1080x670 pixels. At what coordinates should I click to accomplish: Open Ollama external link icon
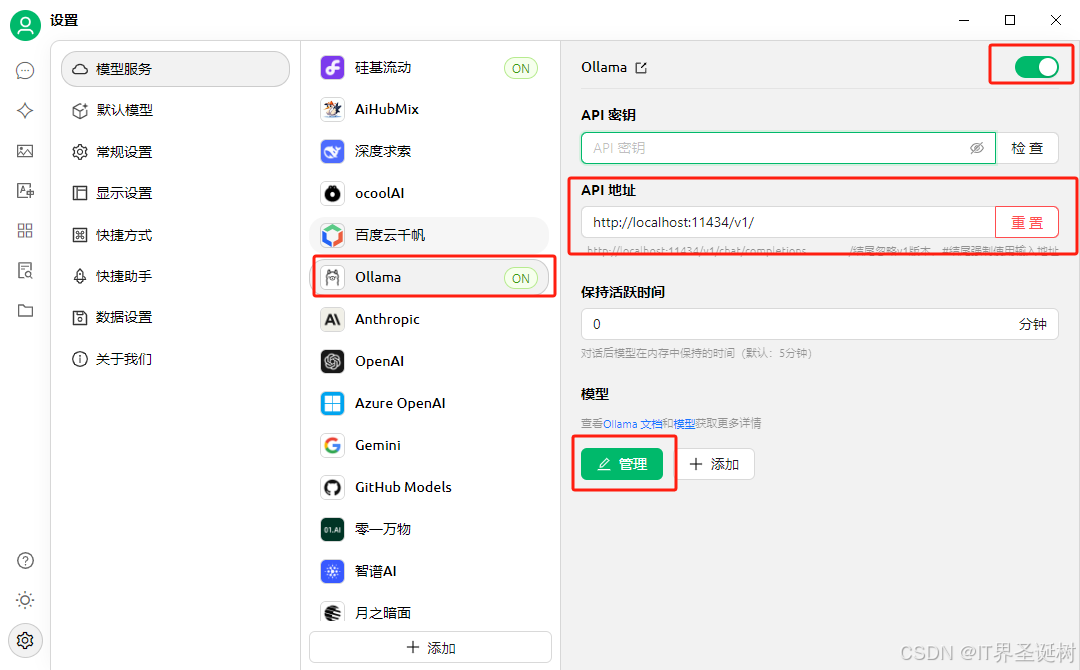[641, 67]
